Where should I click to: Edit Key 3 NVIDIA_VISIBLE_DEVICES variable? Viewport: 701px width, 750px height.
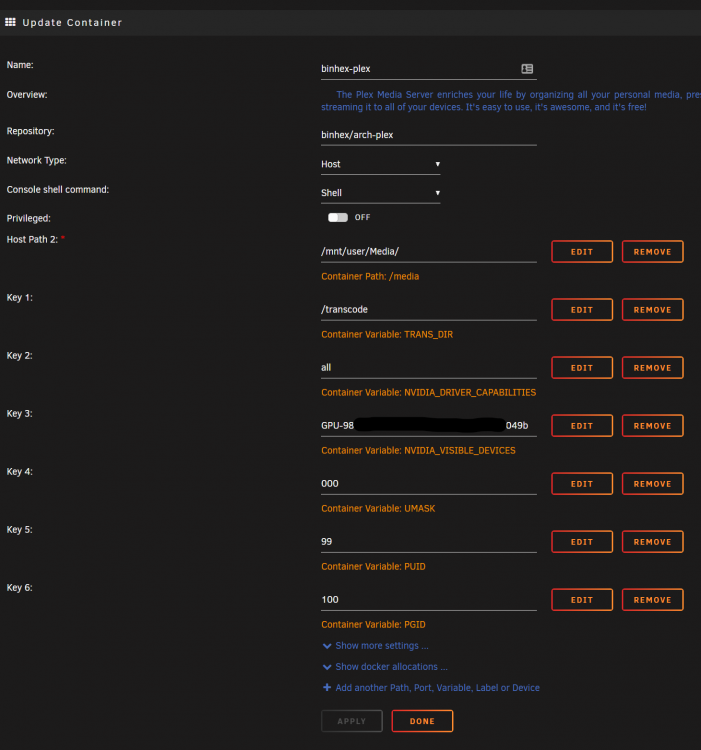582,426
